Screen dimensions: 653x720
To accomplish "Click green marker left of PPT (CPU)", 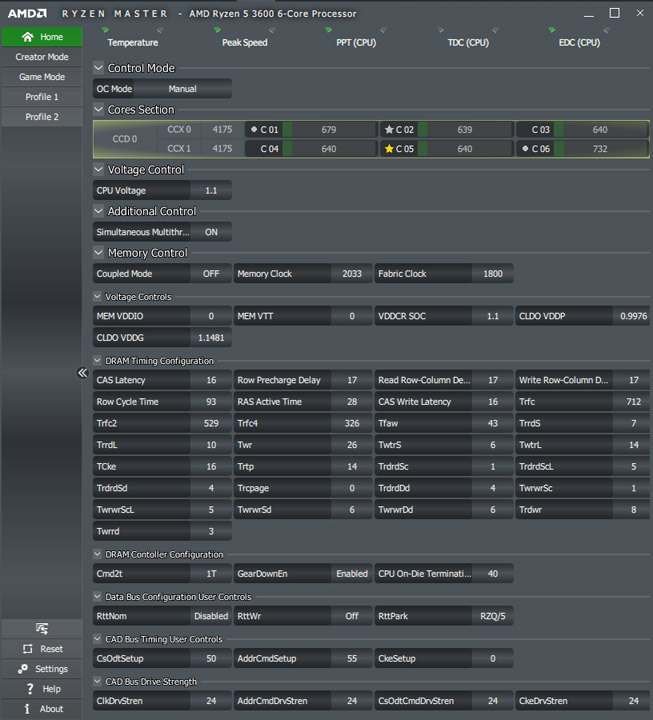I will (328, 30).
